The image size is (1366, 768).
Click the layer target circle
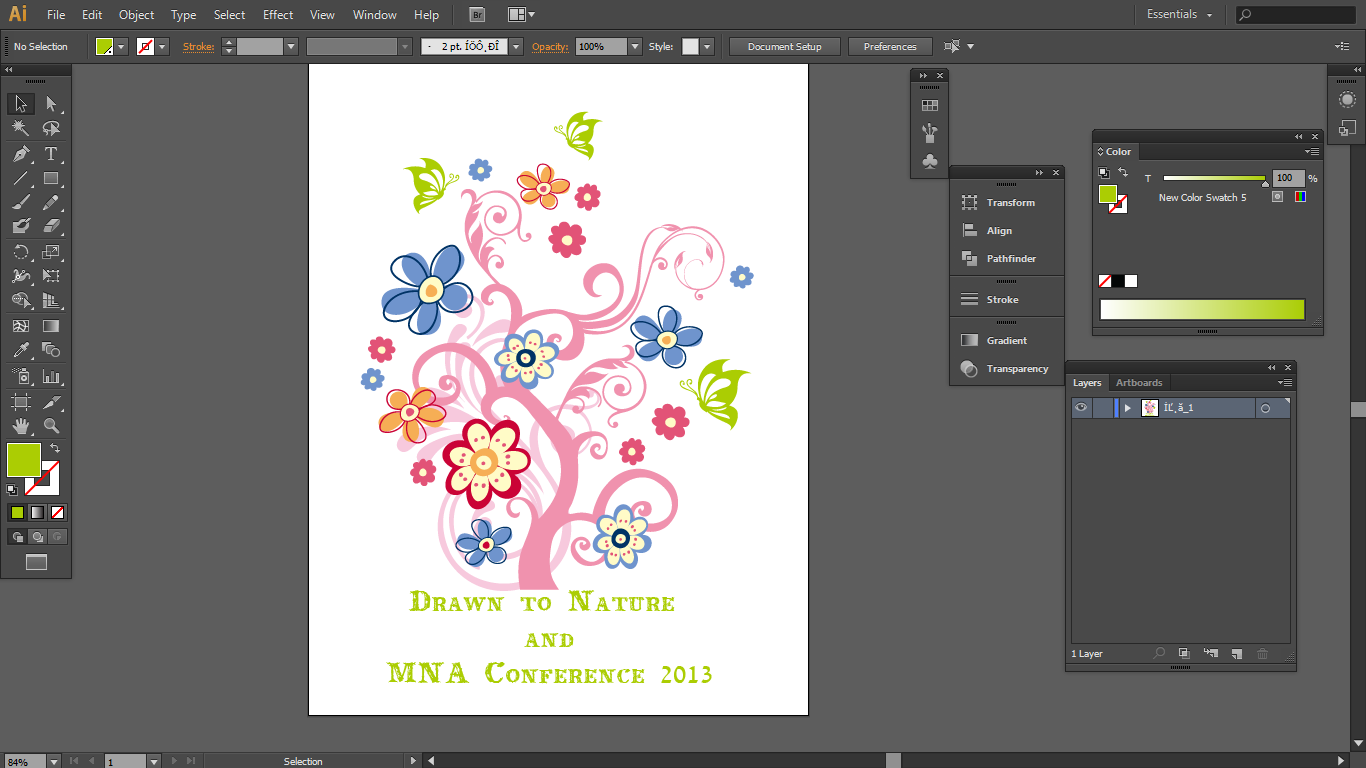tap(1265, 408)
